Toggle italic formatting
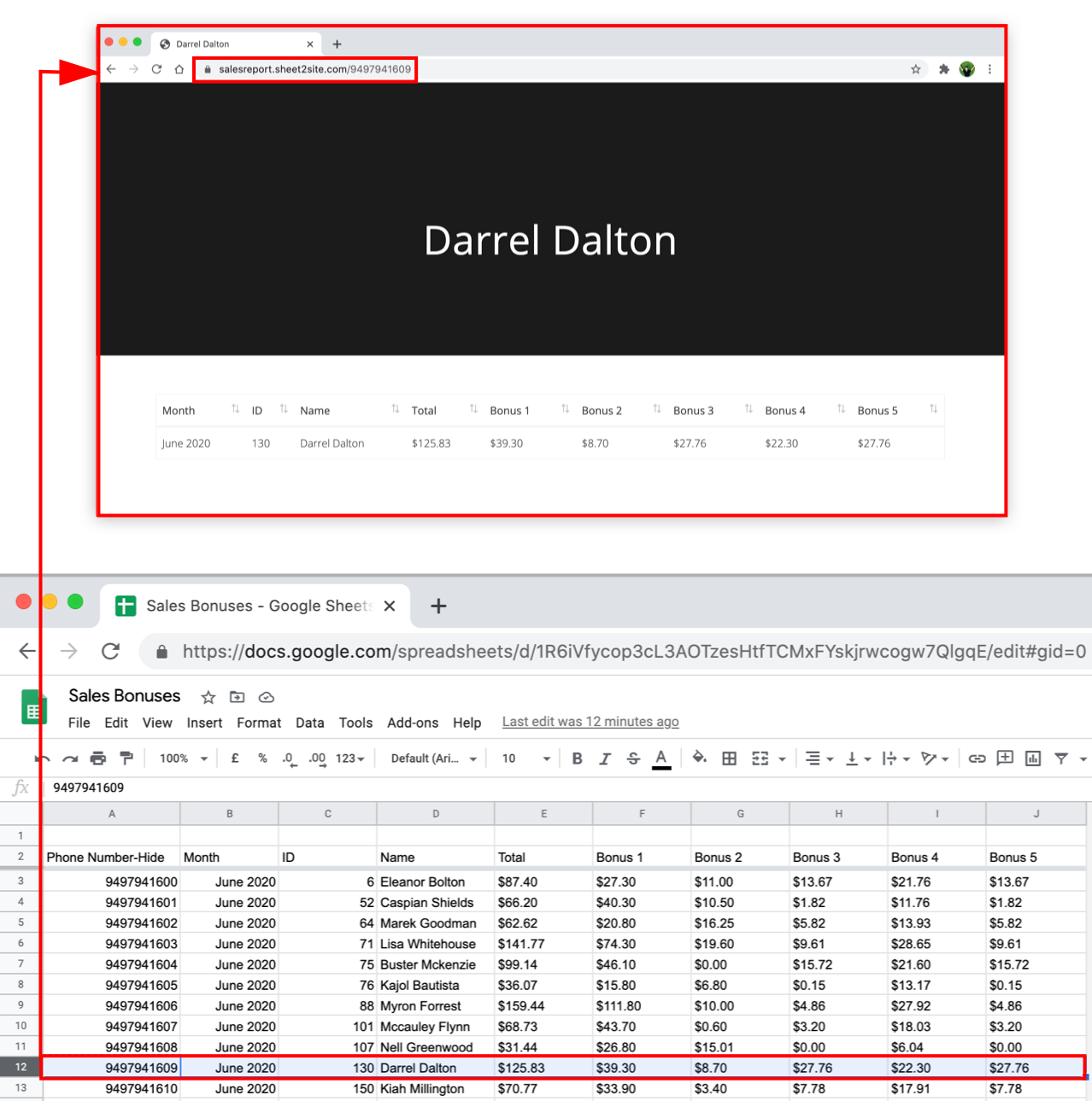 (x=605, y=758)
